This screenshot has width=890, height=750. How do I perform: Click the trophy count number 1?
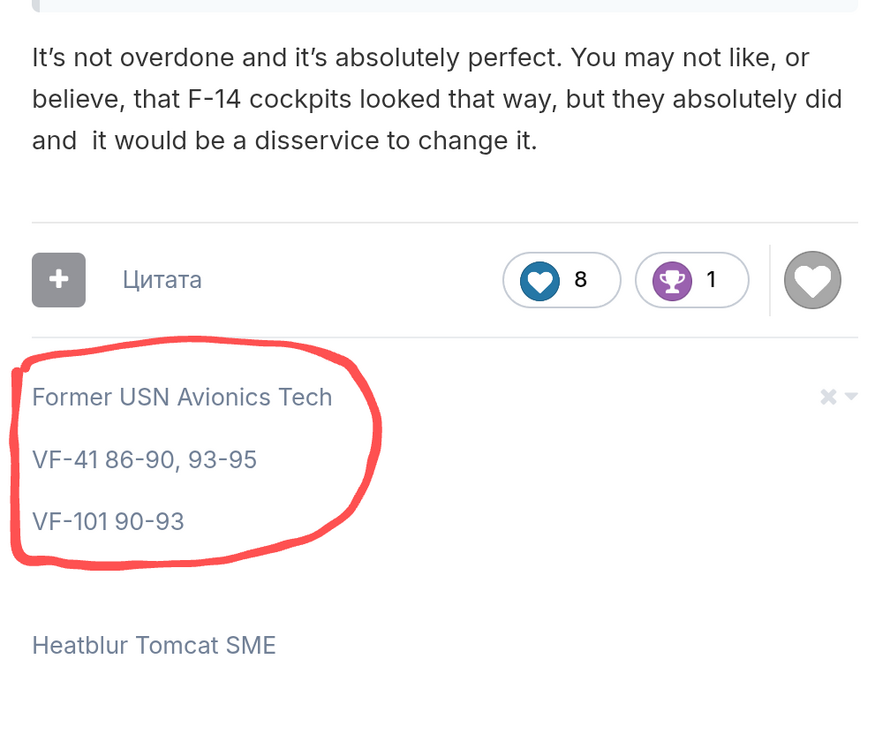tap(712, 280)
